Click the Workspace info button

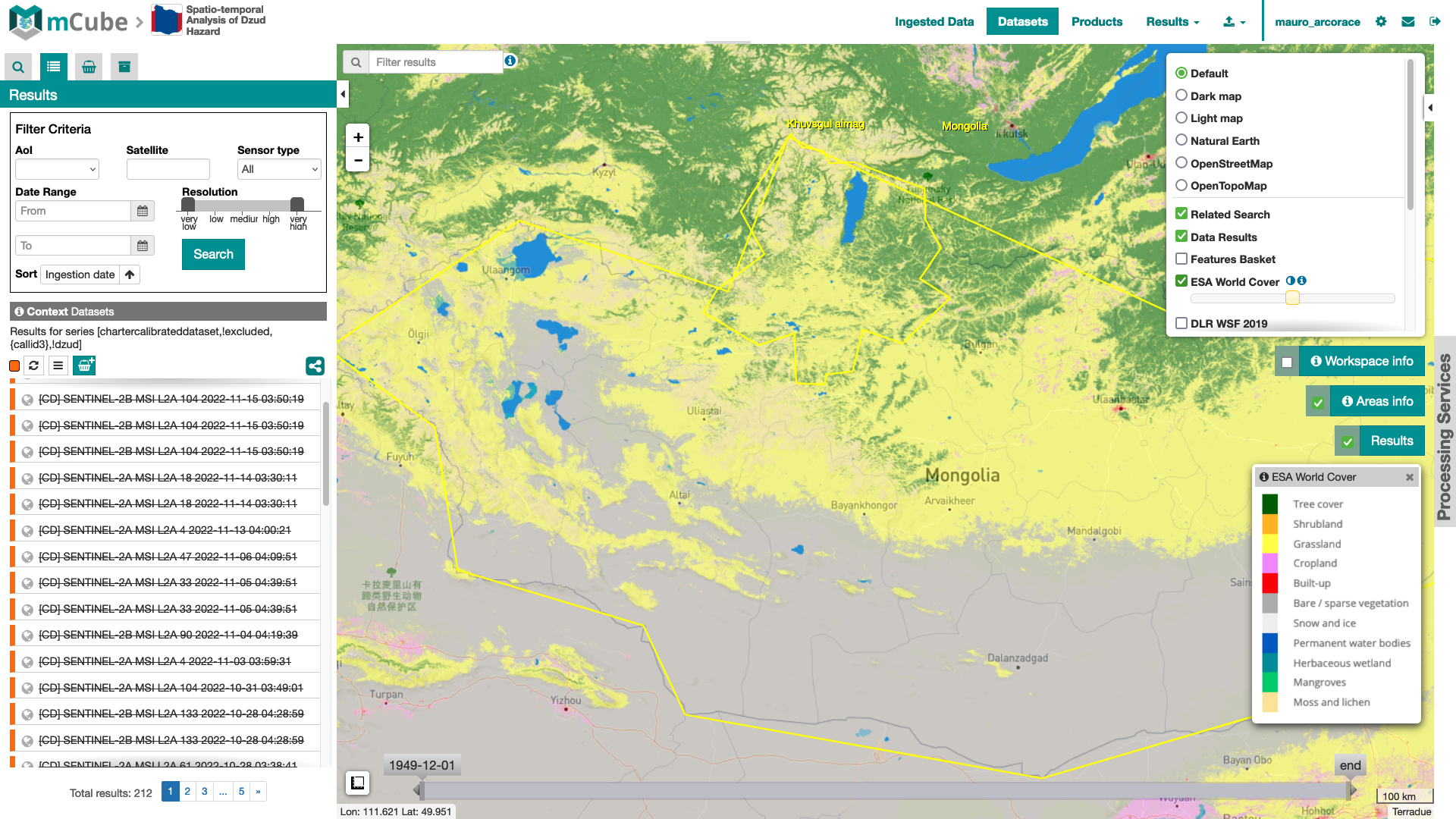[1361, 362]
